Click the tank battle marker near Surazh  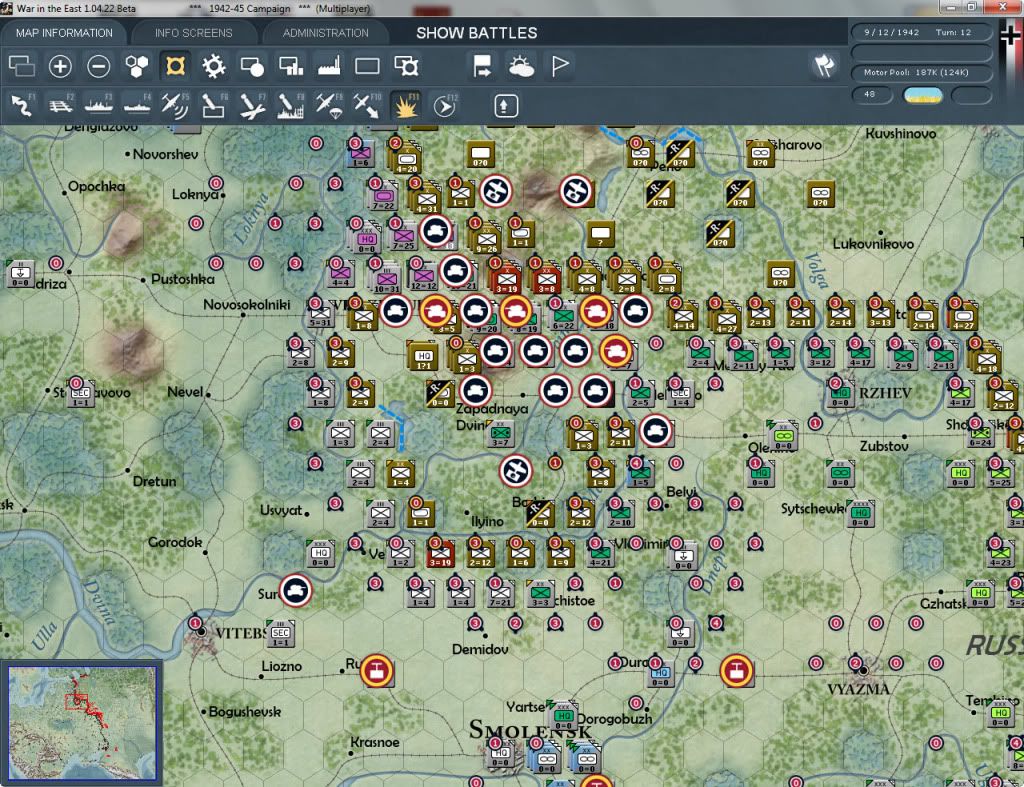click(x=296, y=590)
